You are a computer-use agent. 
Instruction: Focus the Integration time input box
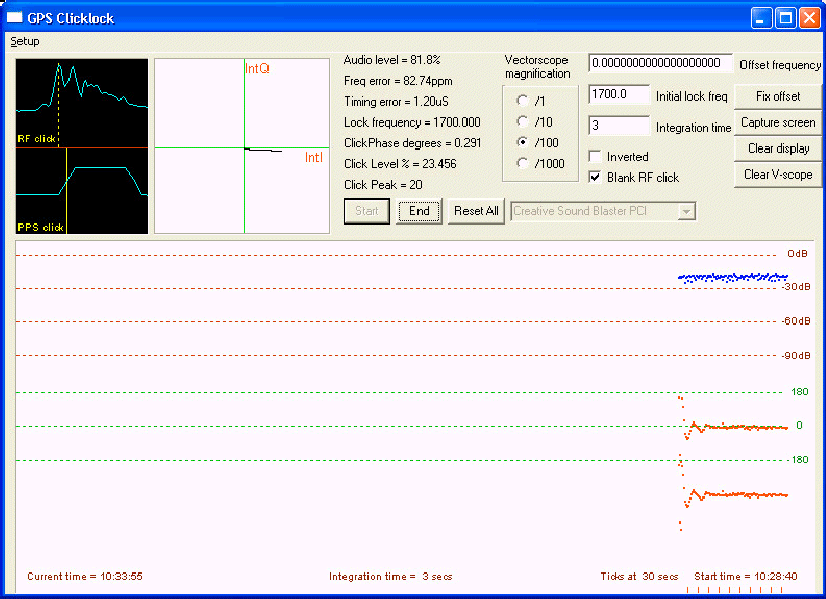click(619, 126)
